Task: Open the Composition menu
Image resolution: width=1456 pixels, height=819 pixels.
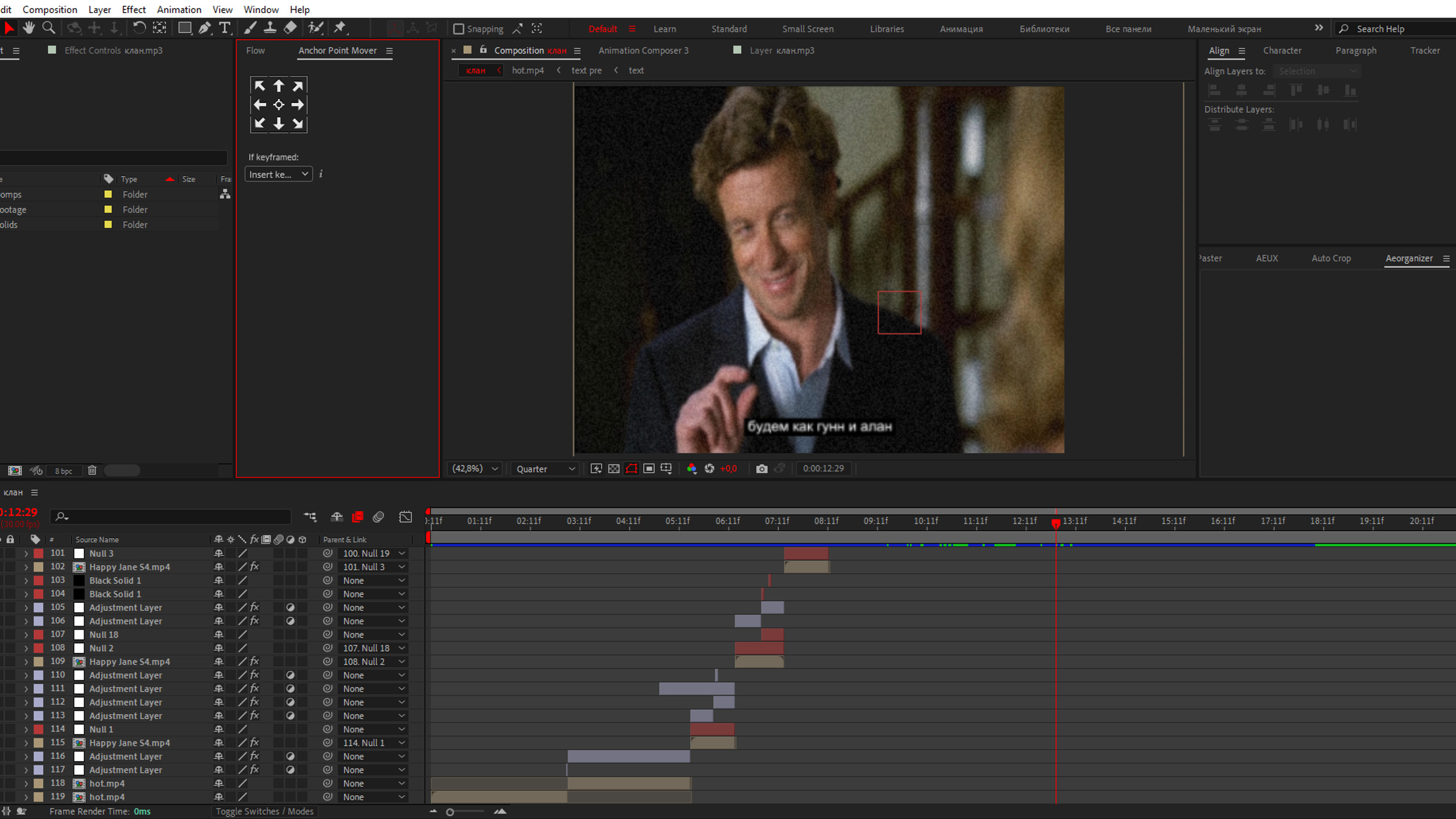Action: (50, 9)
